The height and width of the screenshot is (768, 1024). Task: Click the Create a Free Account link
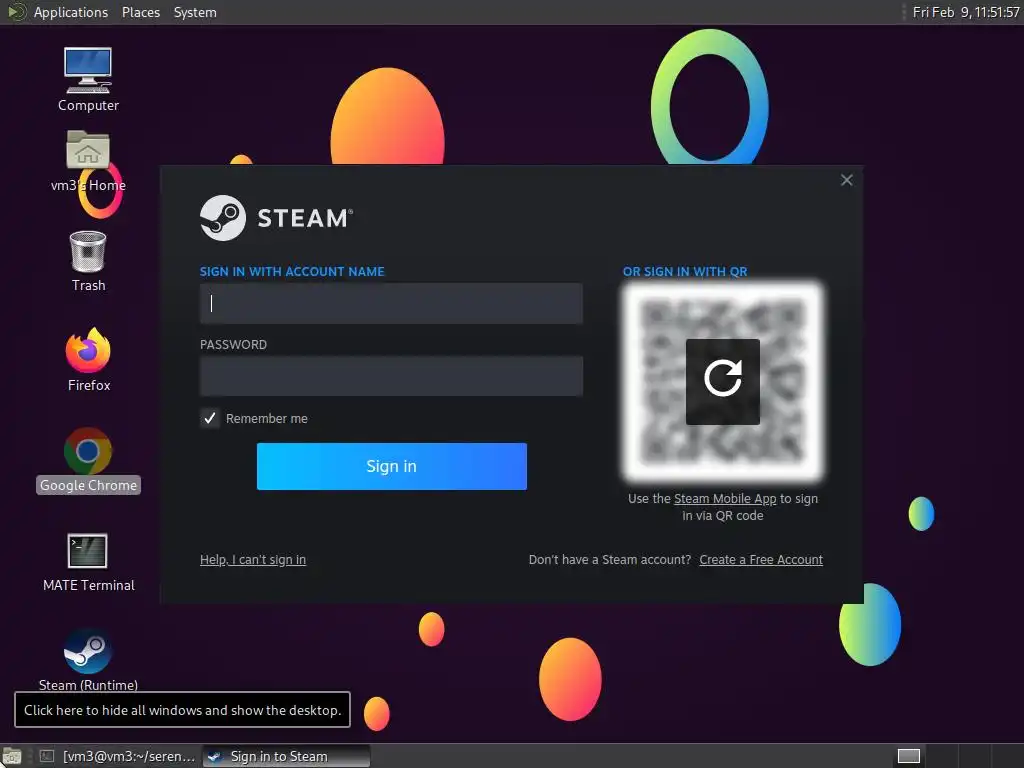(761, 560)
